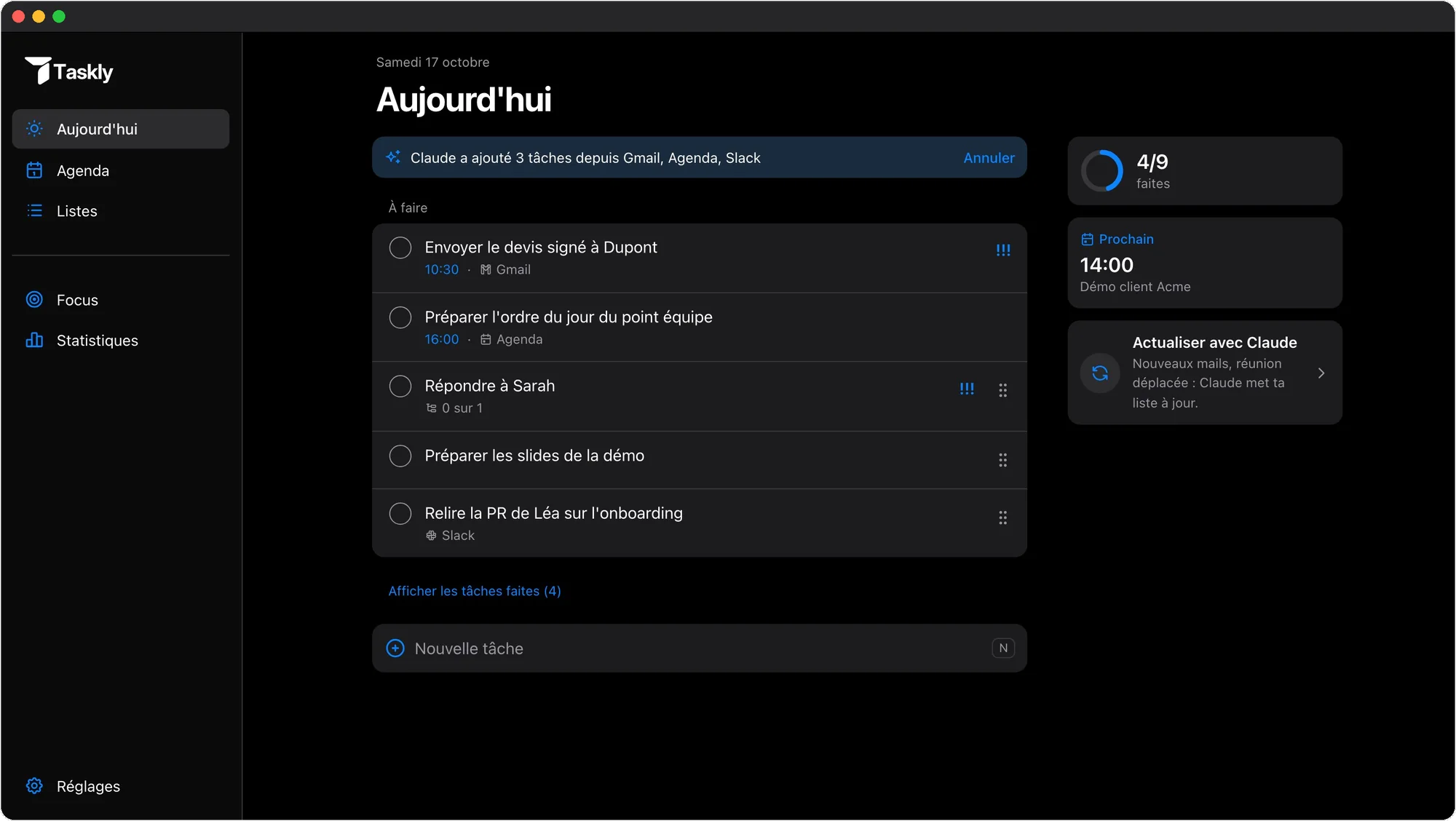Click the plus icon for new task
The height and width of the screenshot is (821, 1456).
[395, 648]
